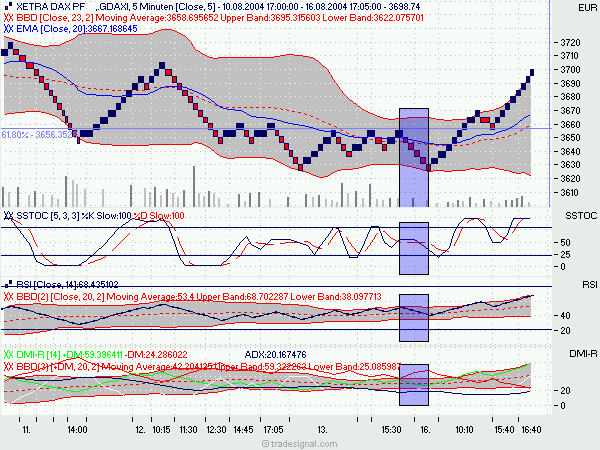Select the BBD Moving Average:3658.695652 legend text
Viewport: 600px width, 450px height.
pos(157,18)
